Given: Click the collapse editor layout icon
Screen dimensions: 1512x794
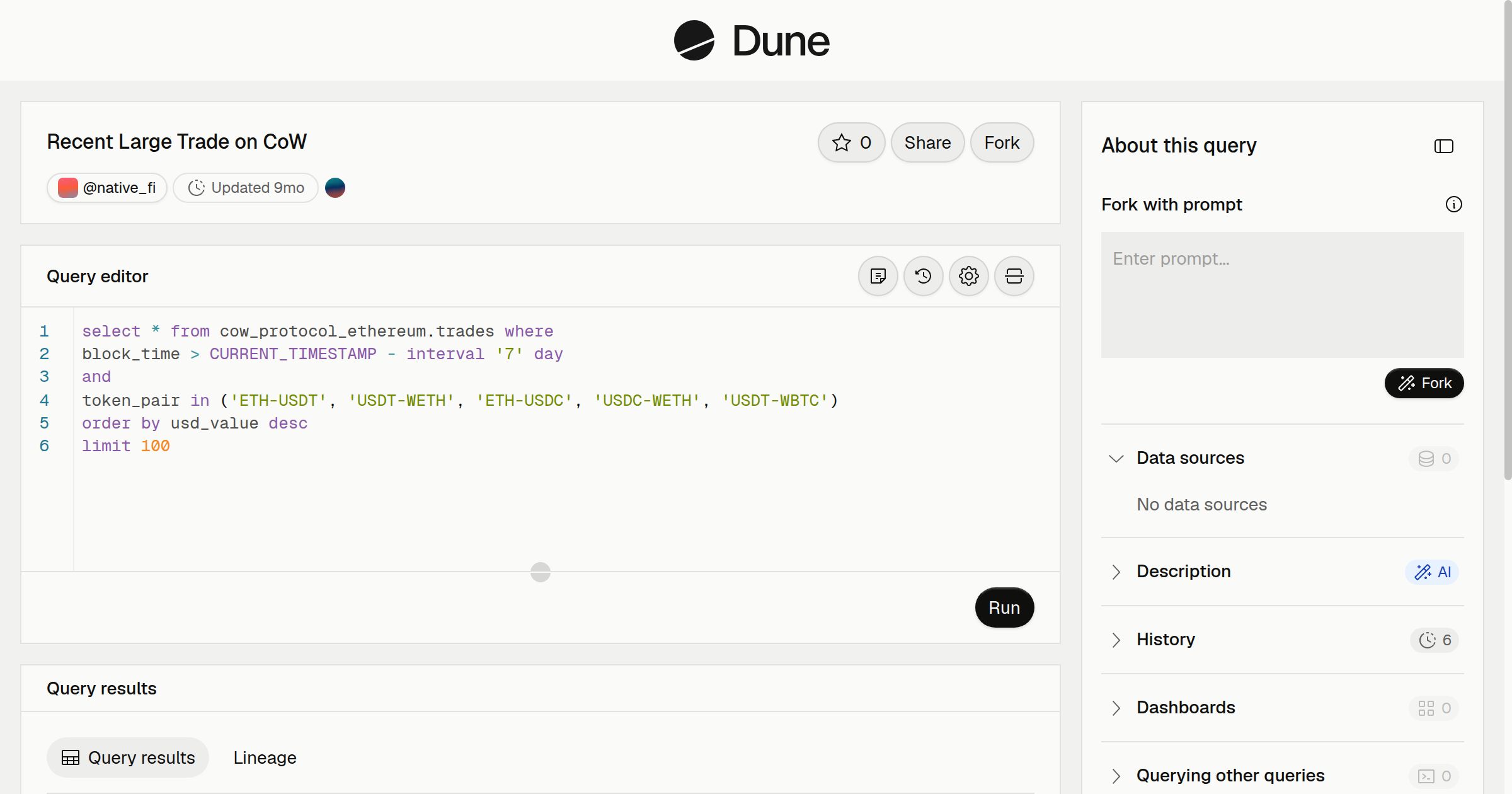Looking at the screenshot, I should [x=1014, y=276].
